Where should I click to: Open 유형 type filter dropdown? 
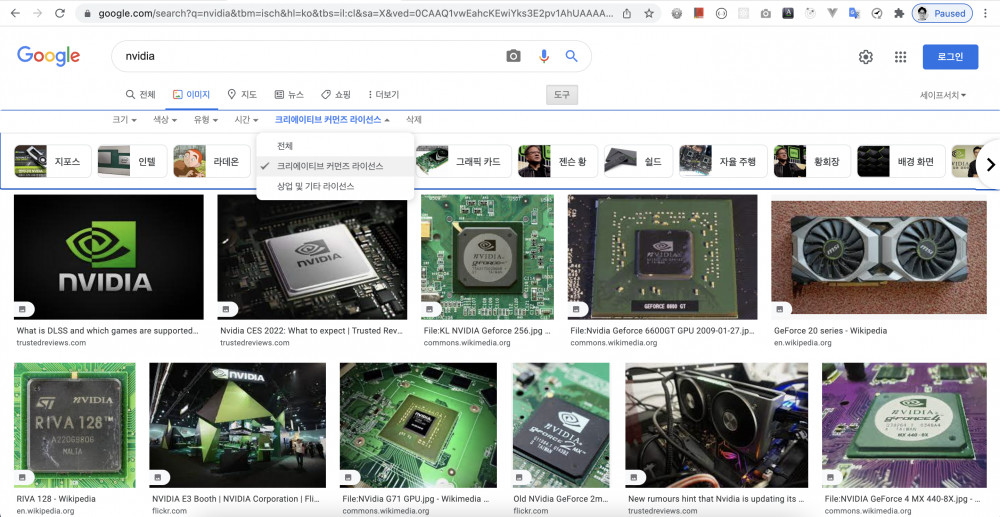pyautogui.click(x=205, y=119)
